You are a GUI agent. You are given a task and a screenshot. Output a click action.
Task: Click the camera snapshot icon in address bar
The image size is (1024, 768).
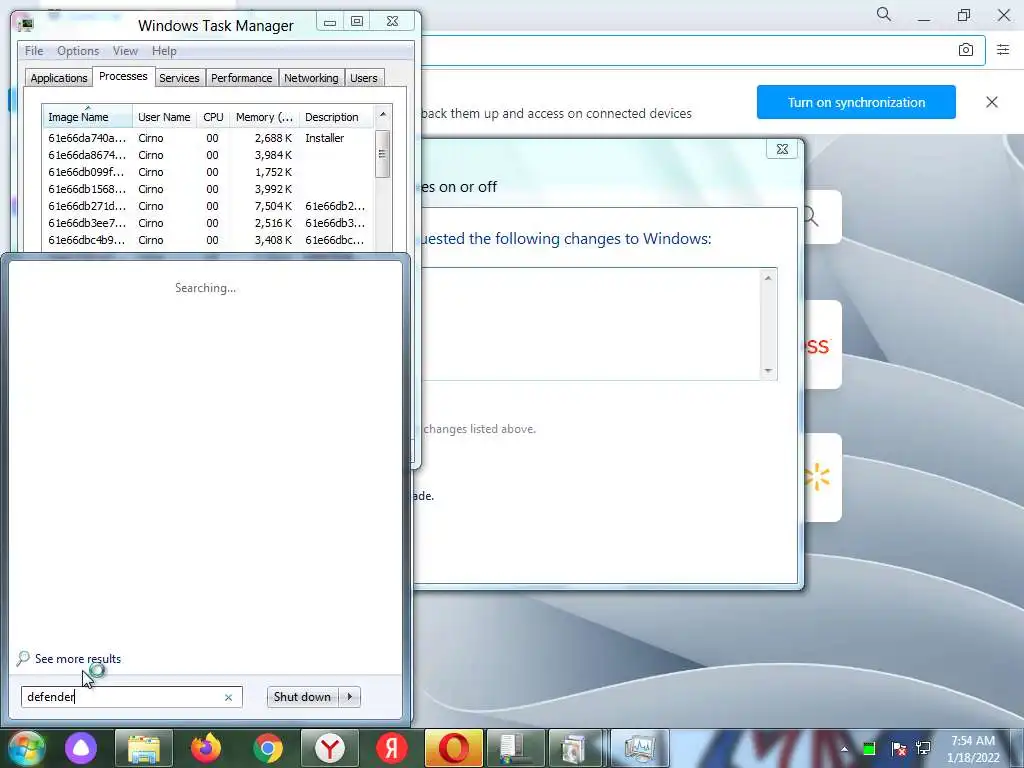point(966,50)
